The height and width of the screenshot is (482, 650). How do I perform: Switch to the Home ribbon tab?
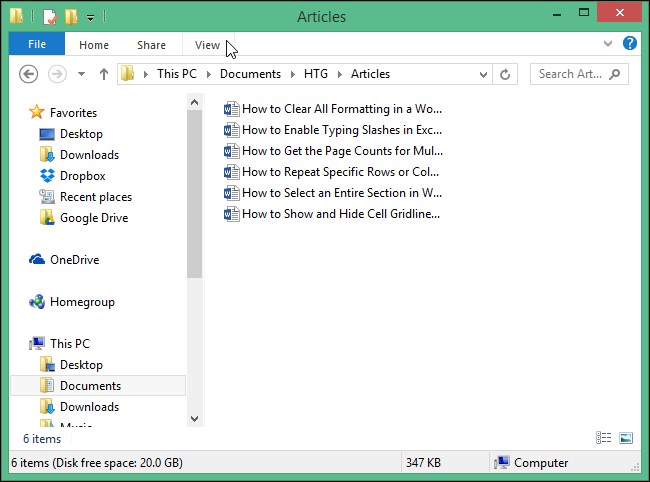94,45
